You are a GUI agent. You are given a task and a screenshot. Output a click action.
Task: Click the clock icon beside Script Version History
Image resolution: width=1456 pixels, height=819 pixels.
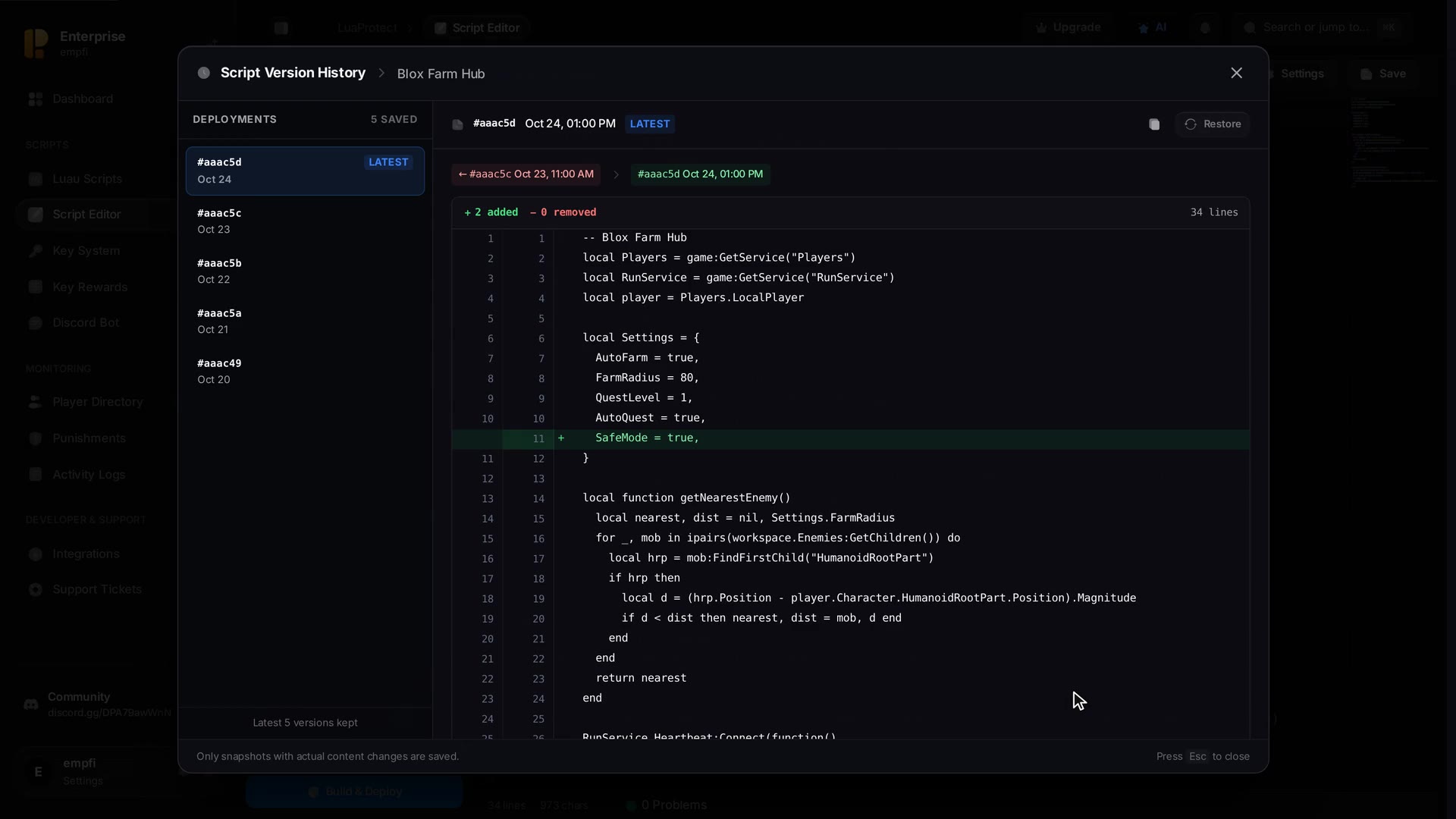click(203, 73)
